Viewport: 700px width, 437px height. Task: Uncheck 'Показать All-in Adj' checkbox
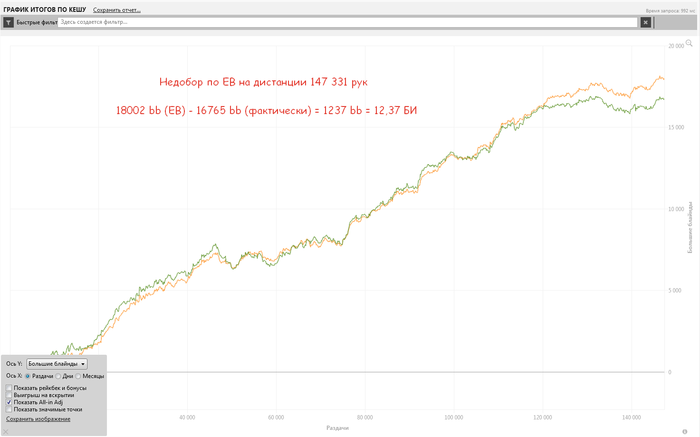click(x=9, y=402)
